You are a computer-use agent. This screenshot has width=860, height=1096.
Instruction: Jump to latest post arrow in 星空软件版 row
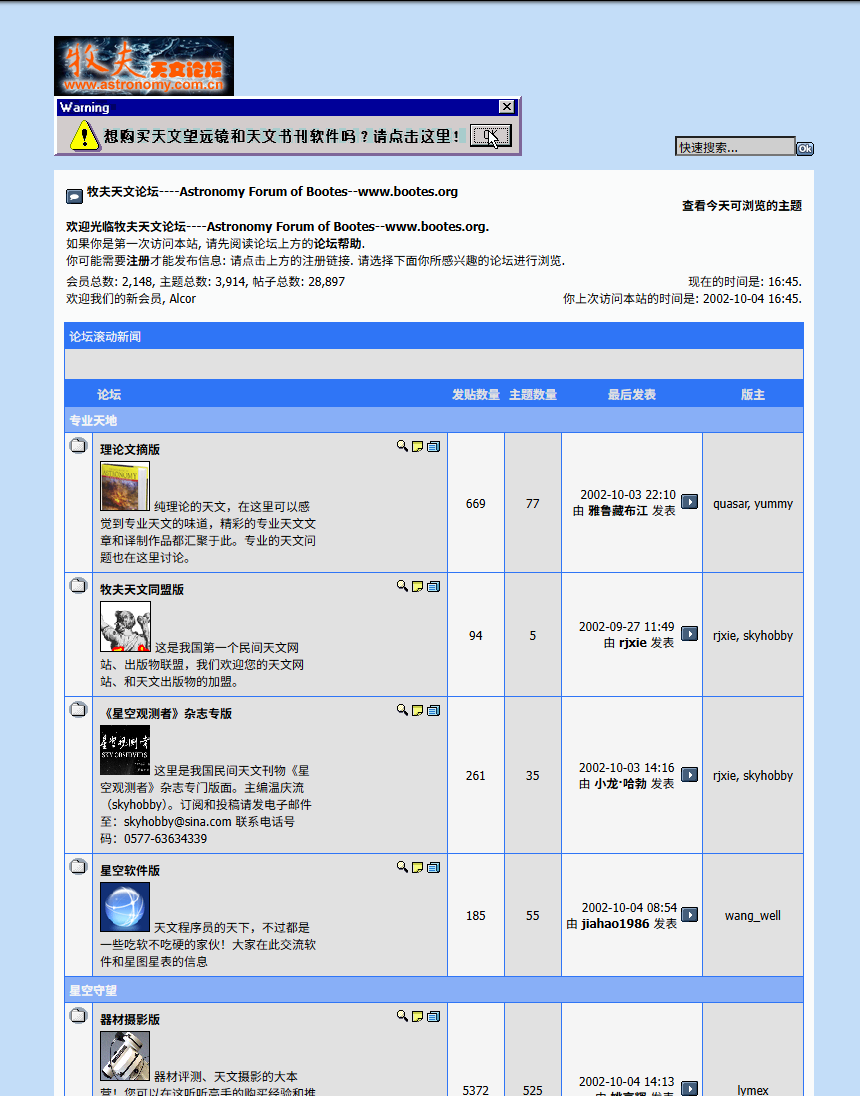tap(689, 915)
